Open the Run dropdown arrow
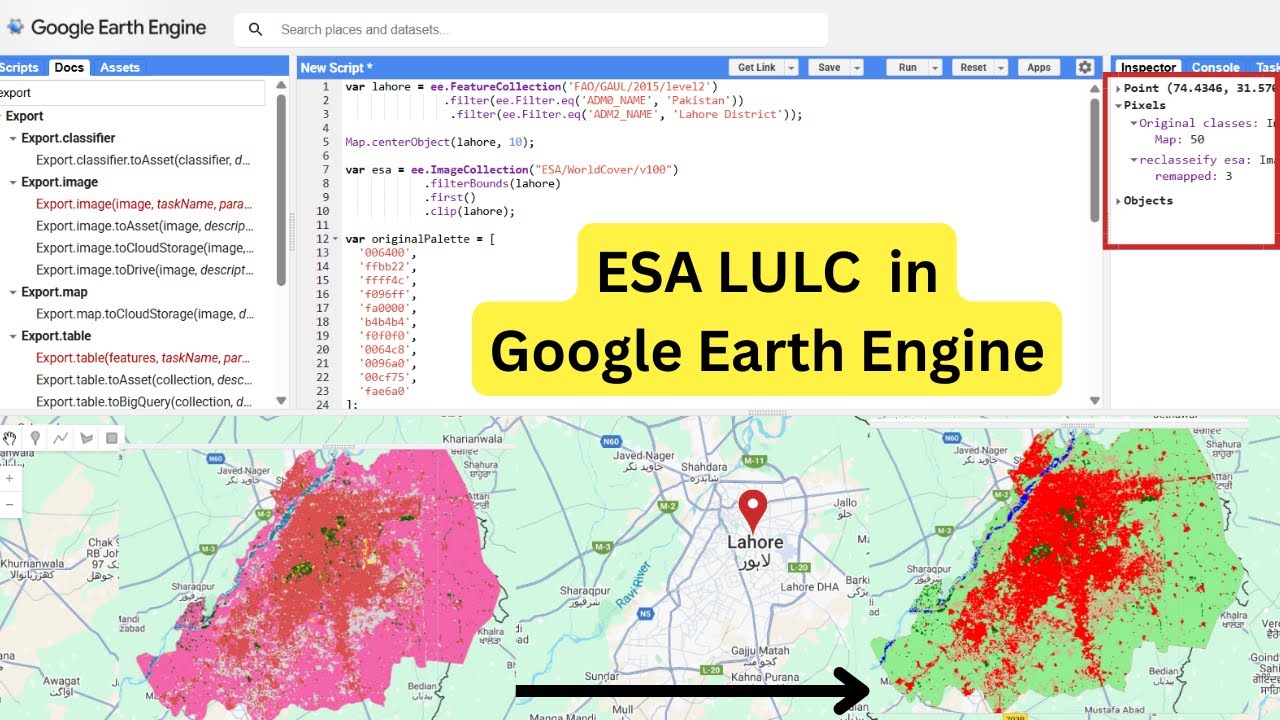 tap(935, 67)
